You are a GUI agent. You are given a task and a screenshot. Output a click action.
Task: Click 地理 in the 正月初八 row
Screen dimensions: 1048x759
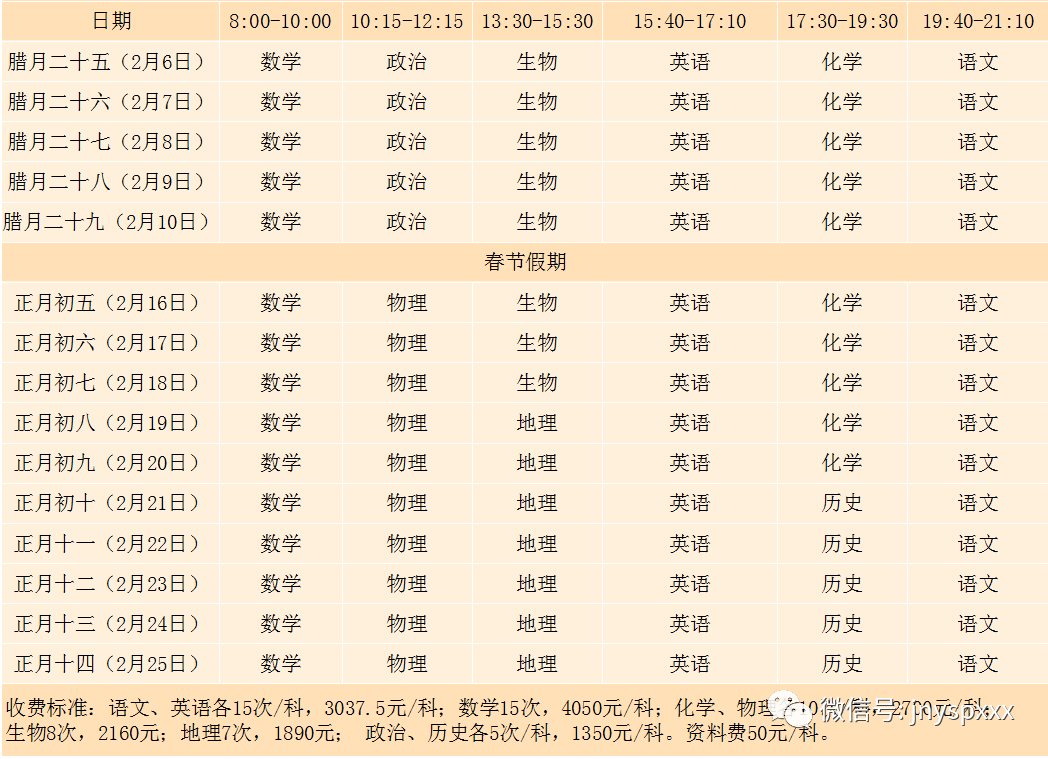tap(537, 423)
